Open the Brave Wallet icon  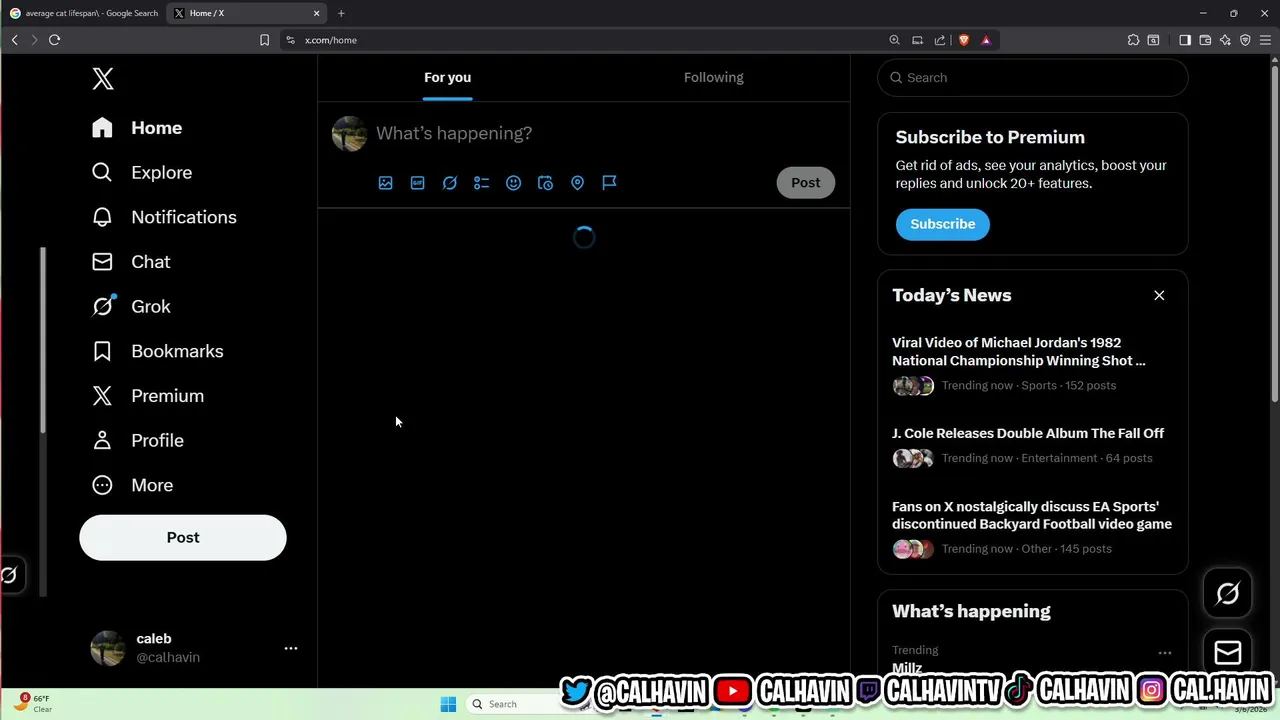(x=1205, y=40)
